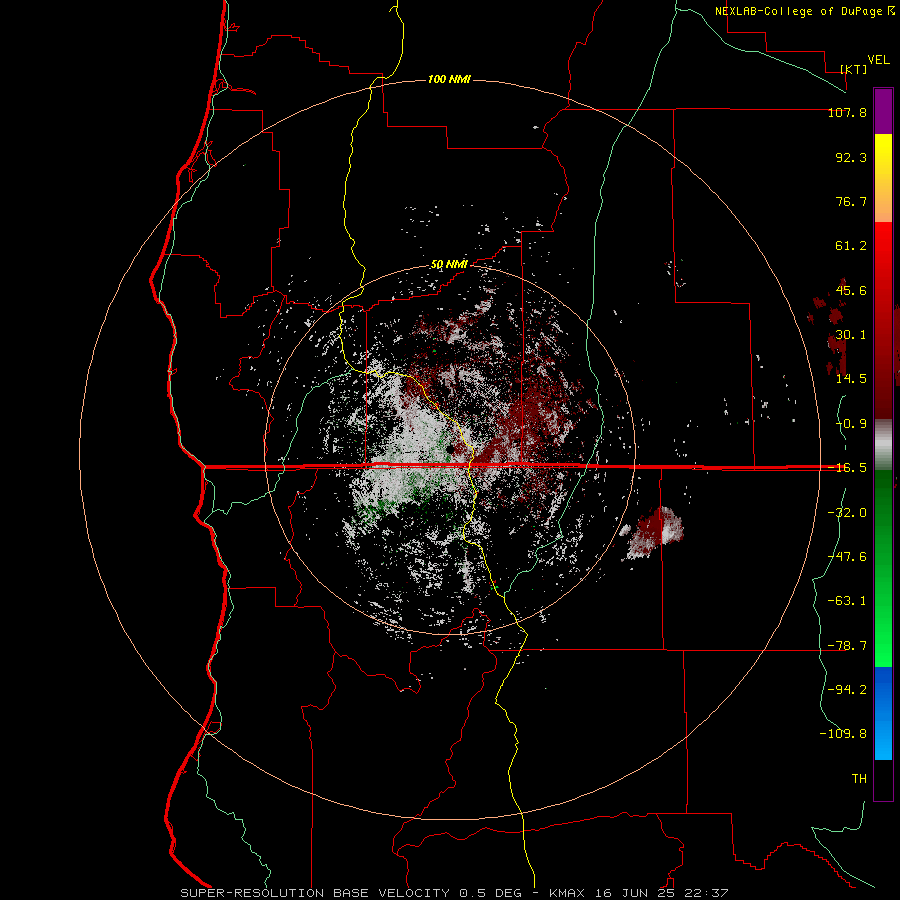Select the -109.8 scale value

point(843,734)
